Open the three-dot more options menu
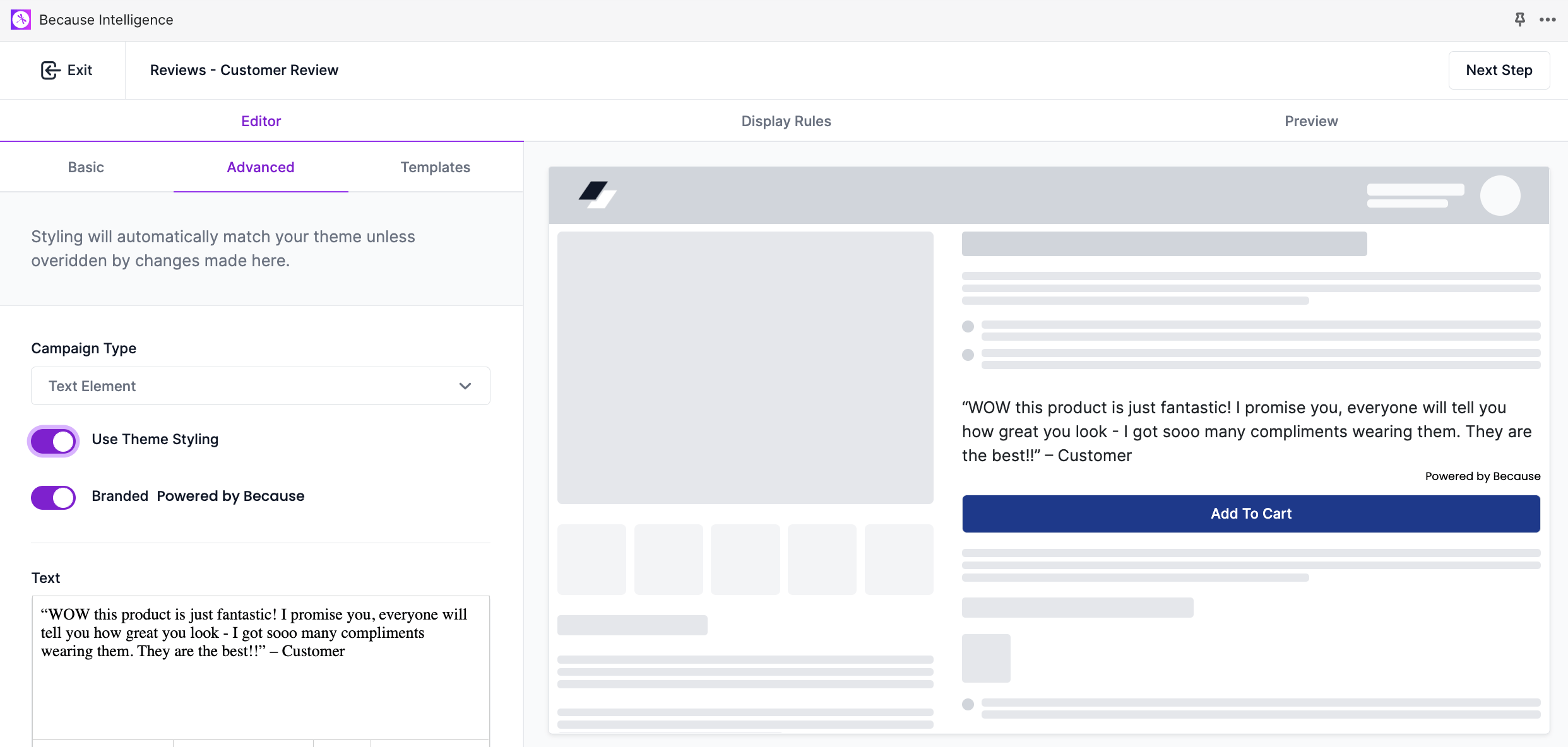The height and width of the screenshot is (747, 1568). click(1547, 20)
